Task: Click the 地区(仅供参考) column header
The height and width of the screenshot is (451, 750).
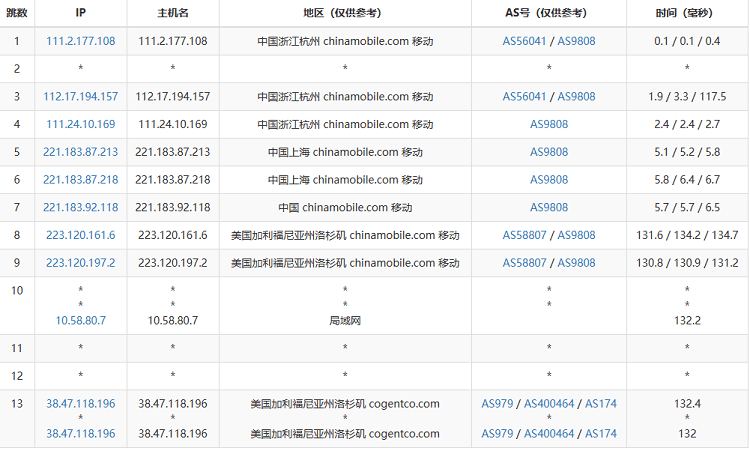Action: pos(345,13)
